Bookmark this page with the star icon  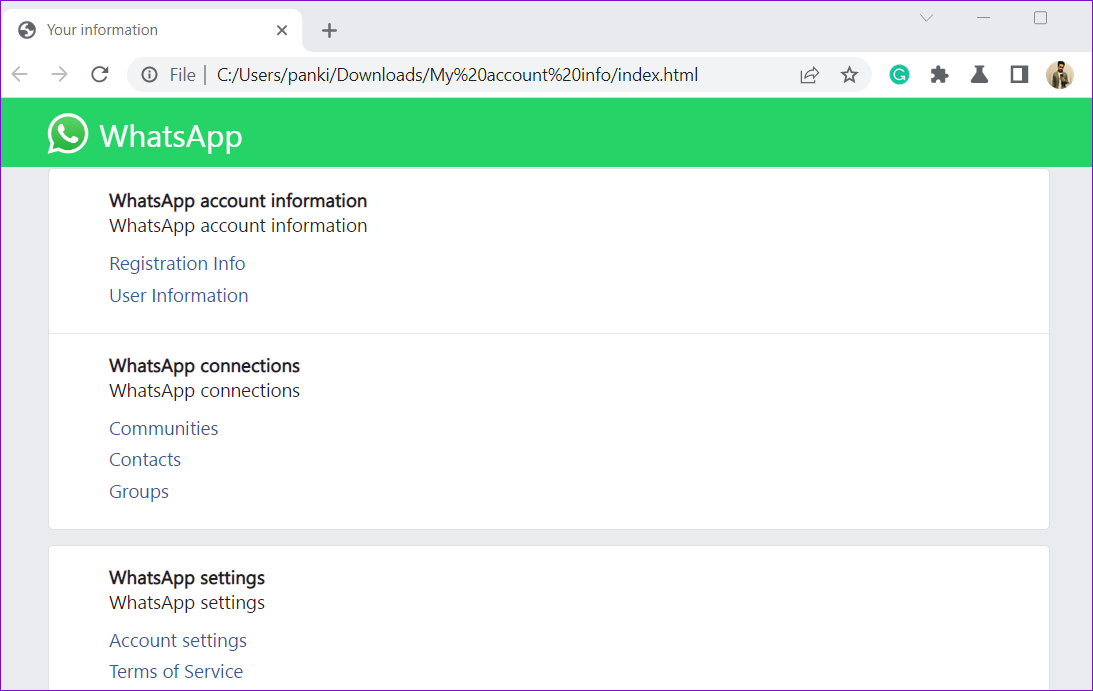[849, 75]
